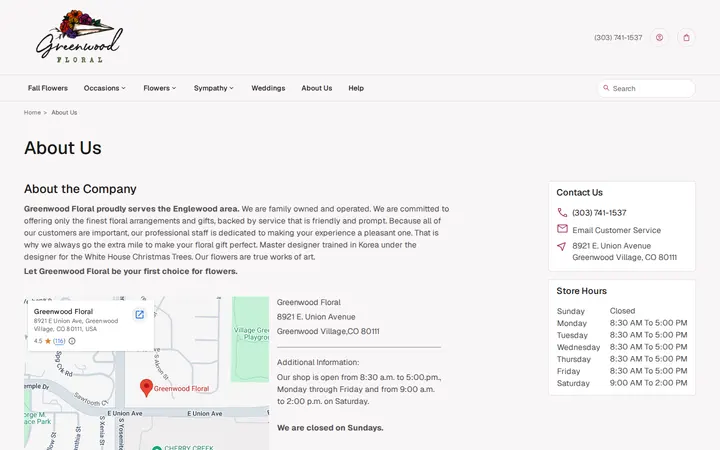Click the envelope icon in Contact Us
The height and width of the screenshot is (450, 720).
pos(562,229)
